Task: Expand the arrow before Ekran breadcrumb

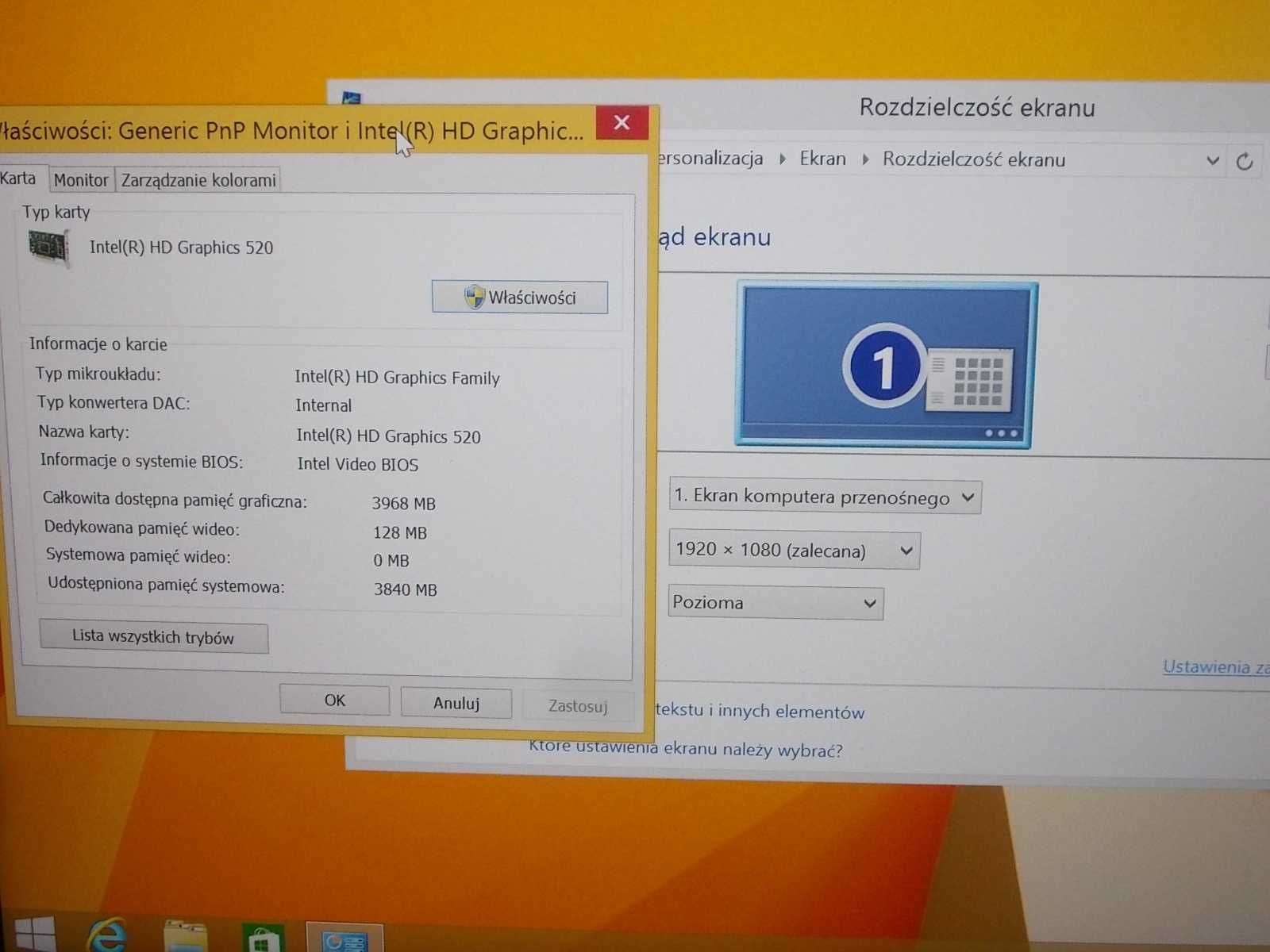Action: (x=783, y=159)
